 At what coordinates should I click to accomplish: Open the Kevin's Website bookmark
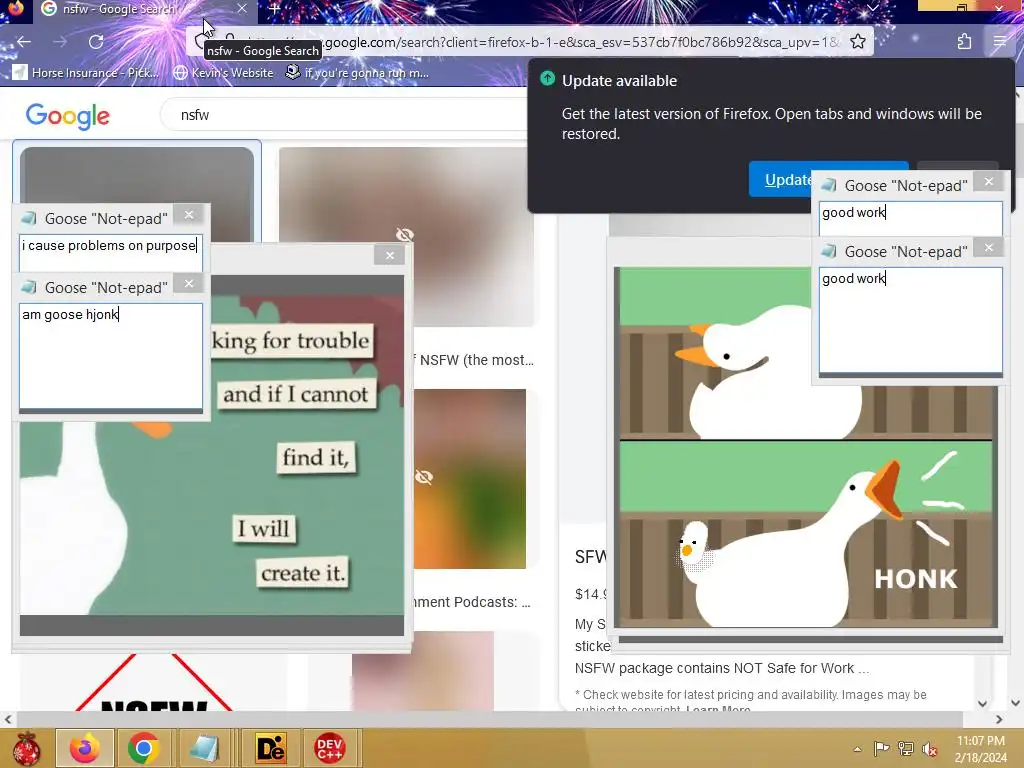(223, 72)
